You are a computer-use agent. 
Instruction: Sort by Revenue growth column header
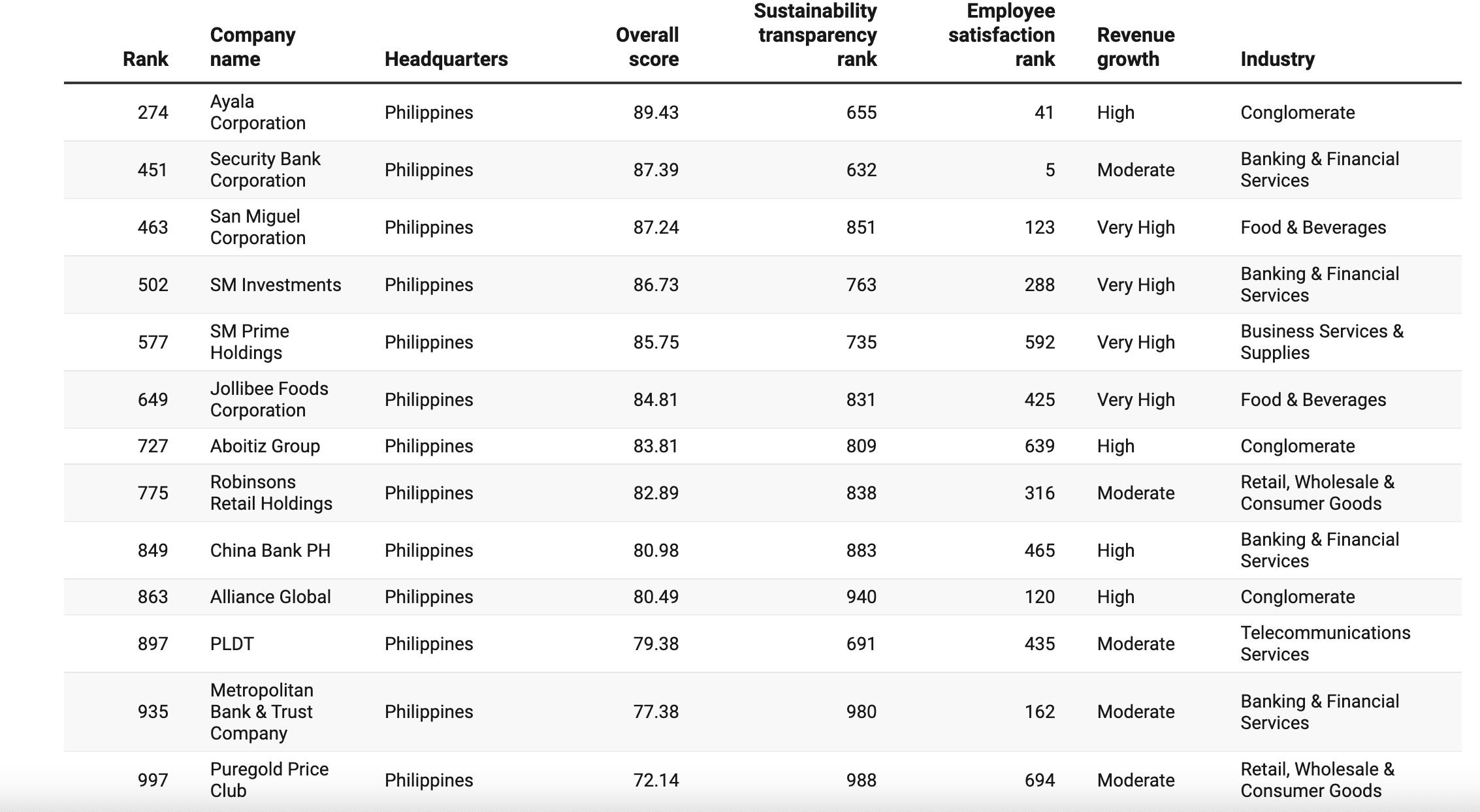tap(1135, 47)
